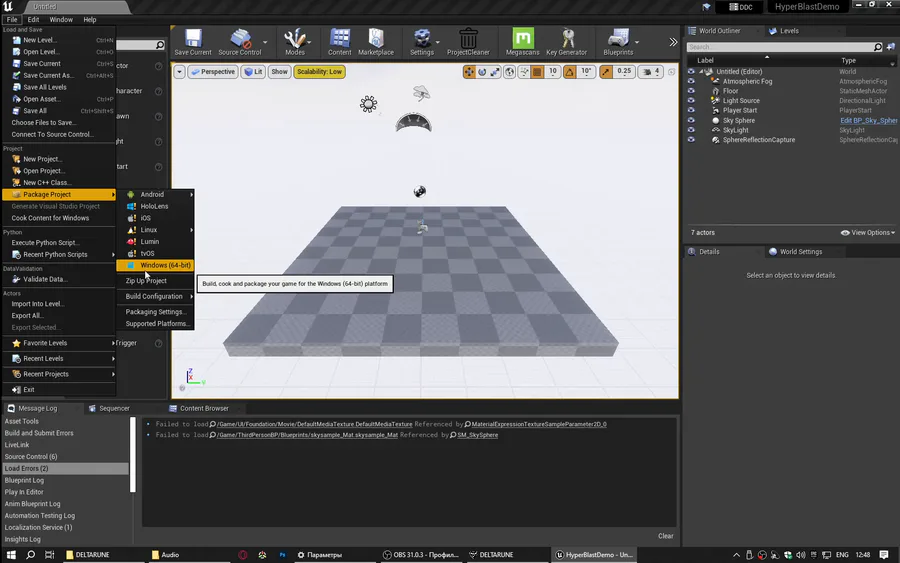This screenshot has height=563, width=900.
Task: Open the Edit menu
Action: point(33,20)
